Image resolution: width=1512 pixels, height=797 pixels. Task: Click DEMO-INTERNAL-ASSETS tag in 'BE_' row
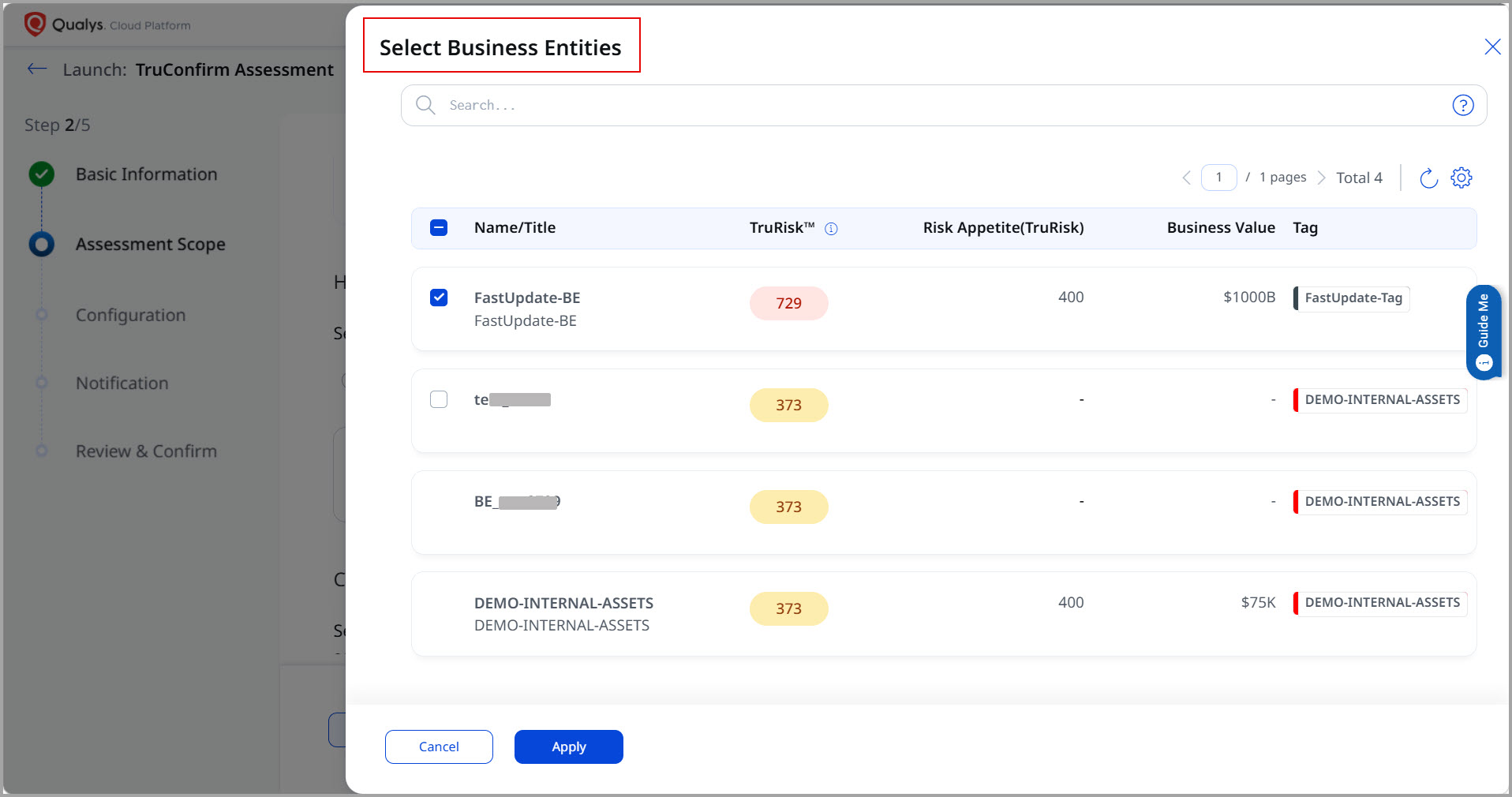(1380, 502)
